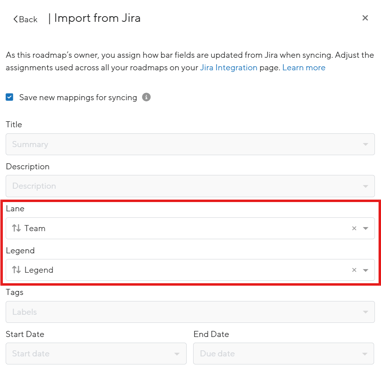Image resolution: width=381 pixels, height=379 pixels.
Task: Open the End Date Due date dropdown
Action: pyautogui.click(x=284, y=354)
